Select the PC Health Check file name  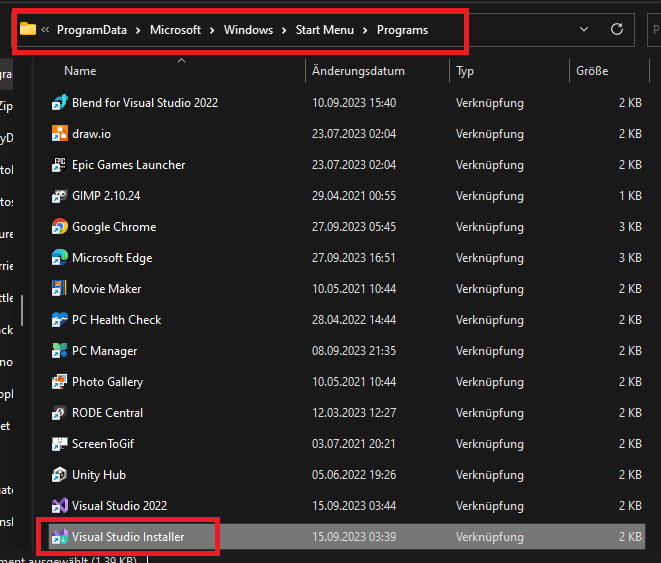[116, 320]
